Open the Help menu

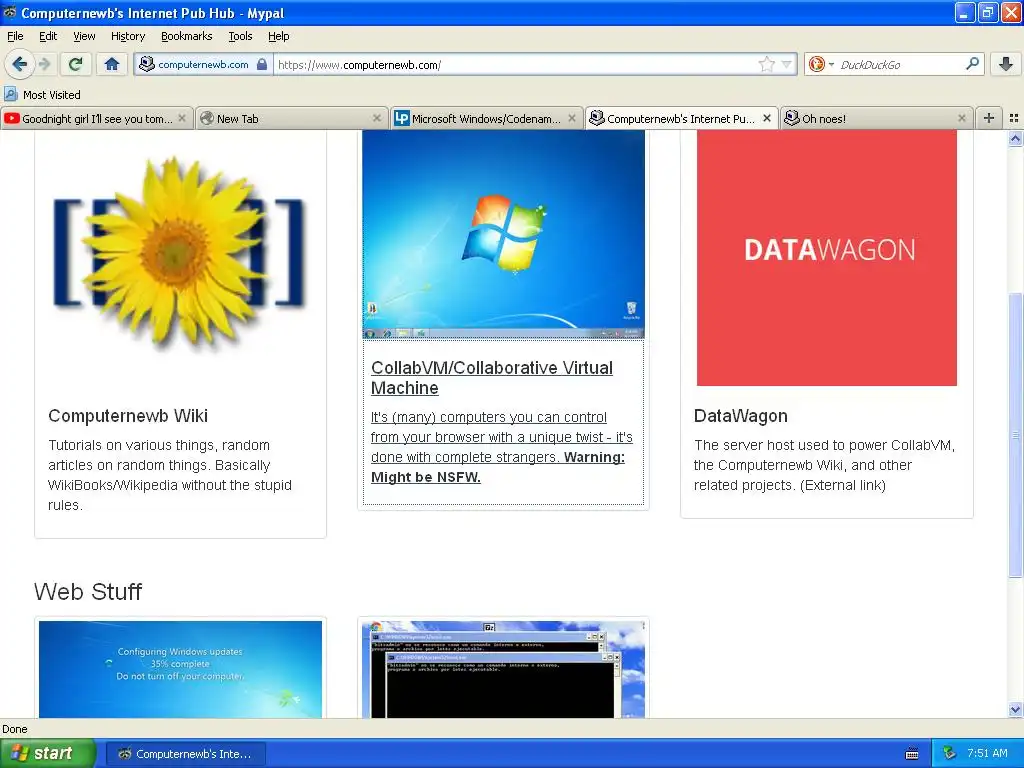pyautogui.click(x=278, y=36)
